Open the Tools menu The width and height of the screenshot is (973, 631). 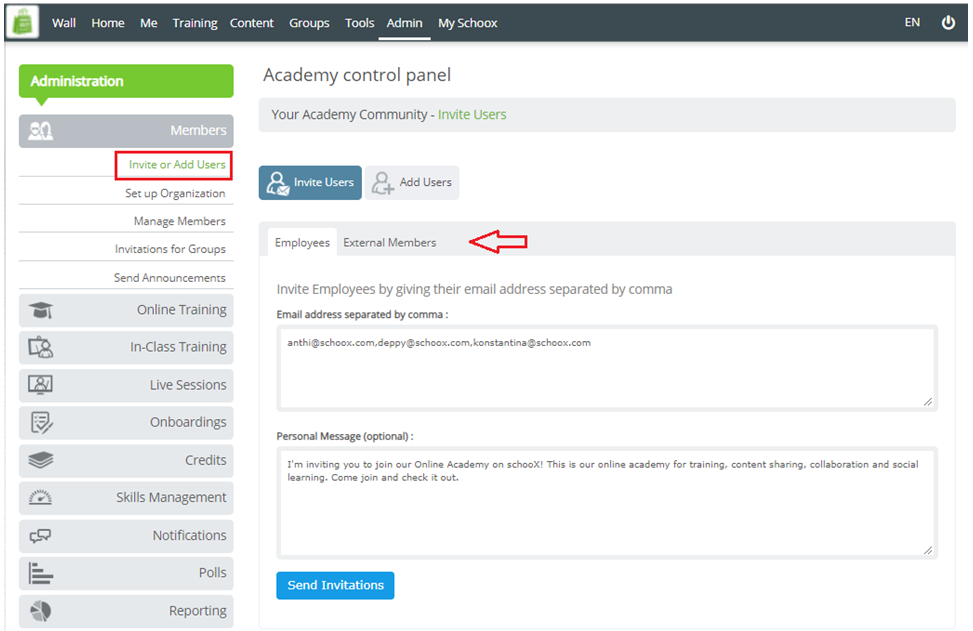coord(359,23)
